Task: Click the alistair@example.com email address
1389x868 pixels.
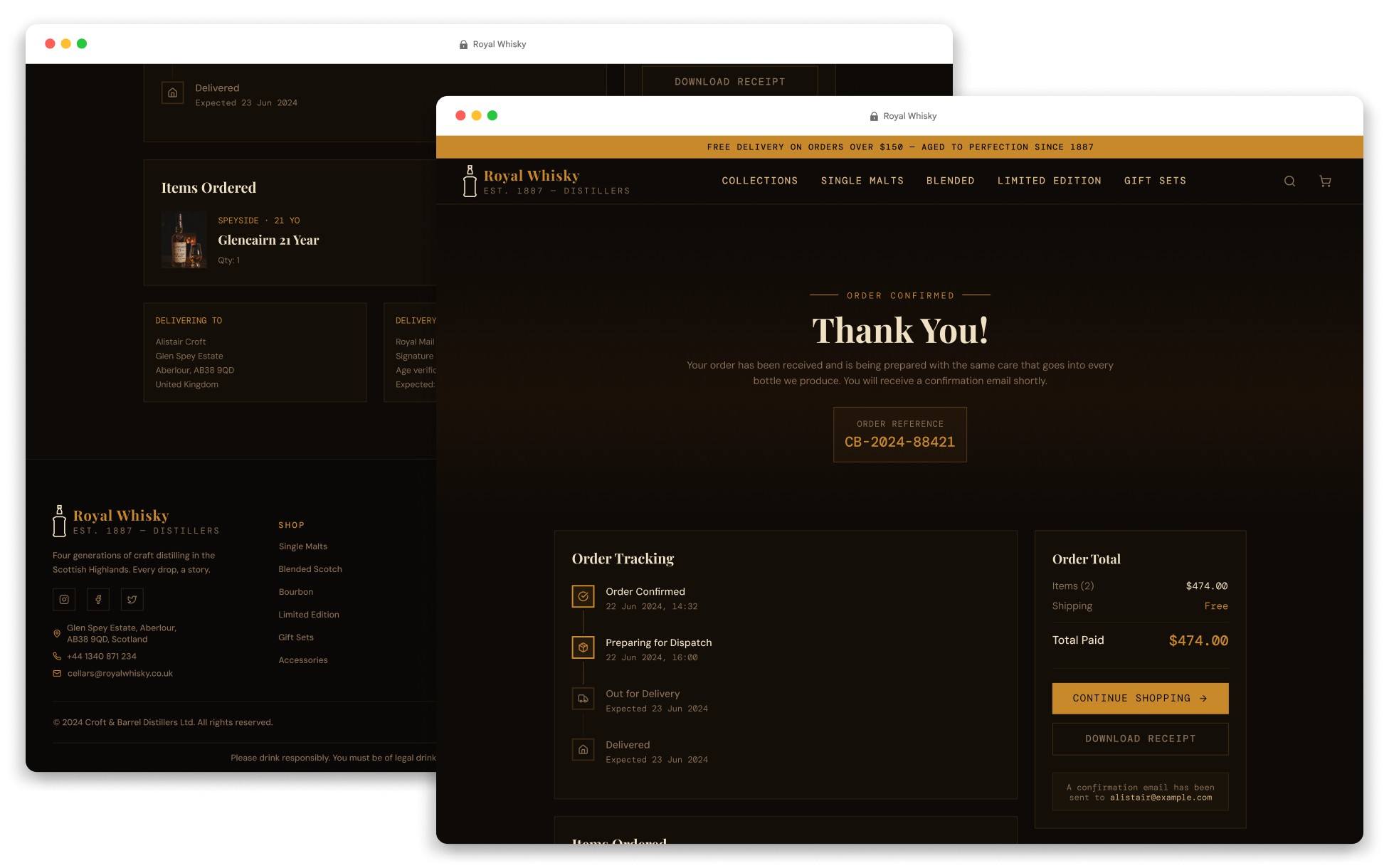Action: coord(1161,798)
